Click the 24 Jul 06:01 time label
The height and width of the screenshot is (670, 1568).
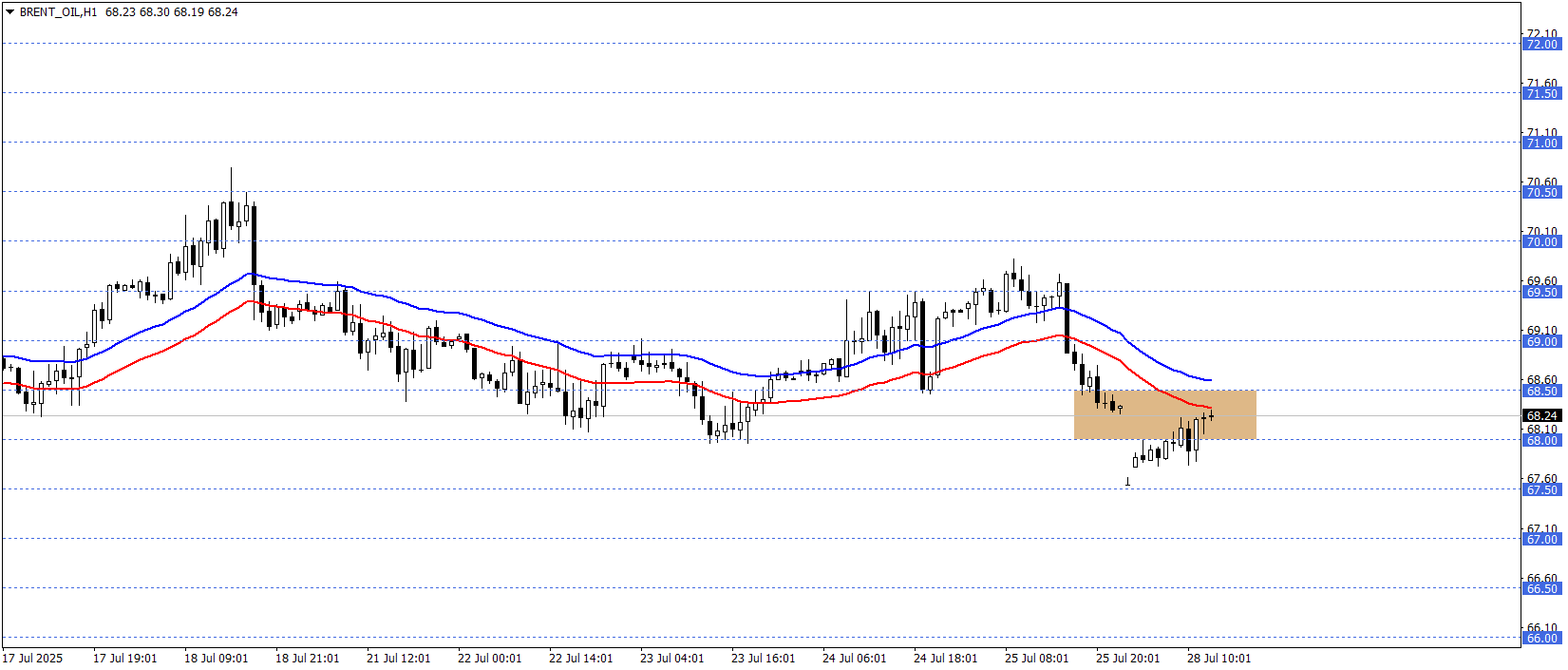(x=855, y=658)
